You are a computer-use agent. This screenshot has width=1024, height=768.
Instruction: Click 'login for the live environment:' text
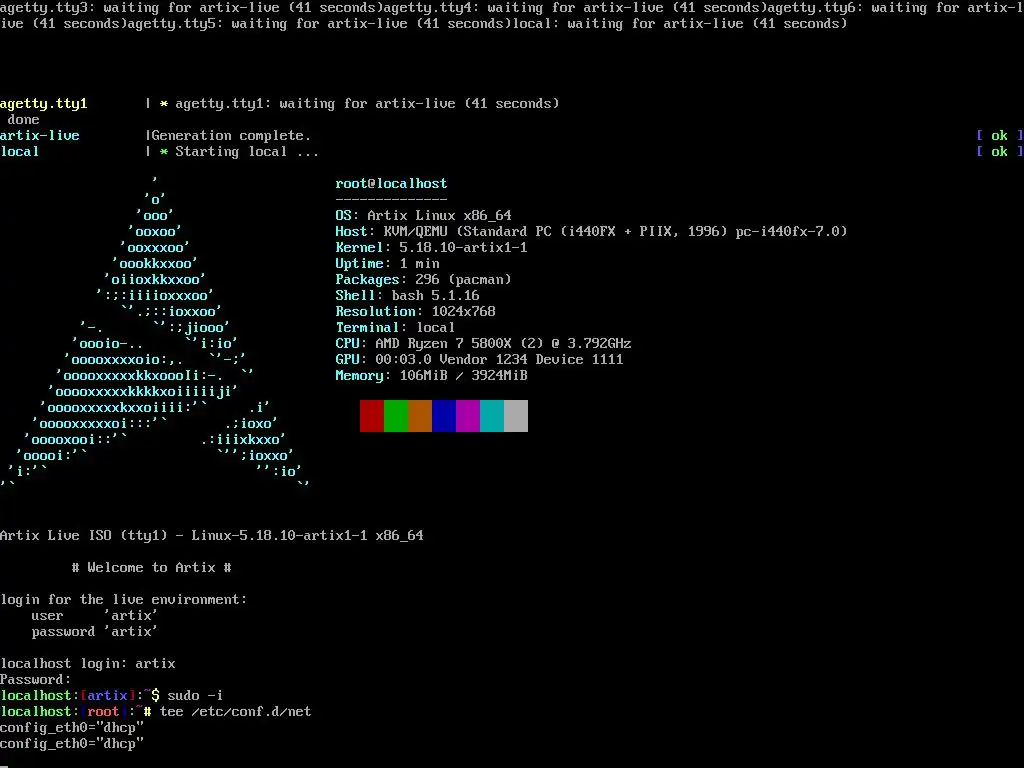click(123, 600)
